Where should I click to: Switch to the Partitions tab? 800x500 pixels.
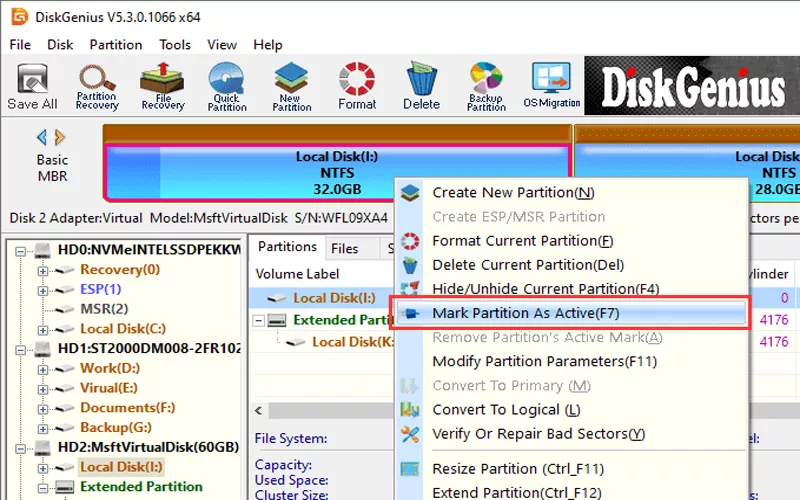coord(287,247)
